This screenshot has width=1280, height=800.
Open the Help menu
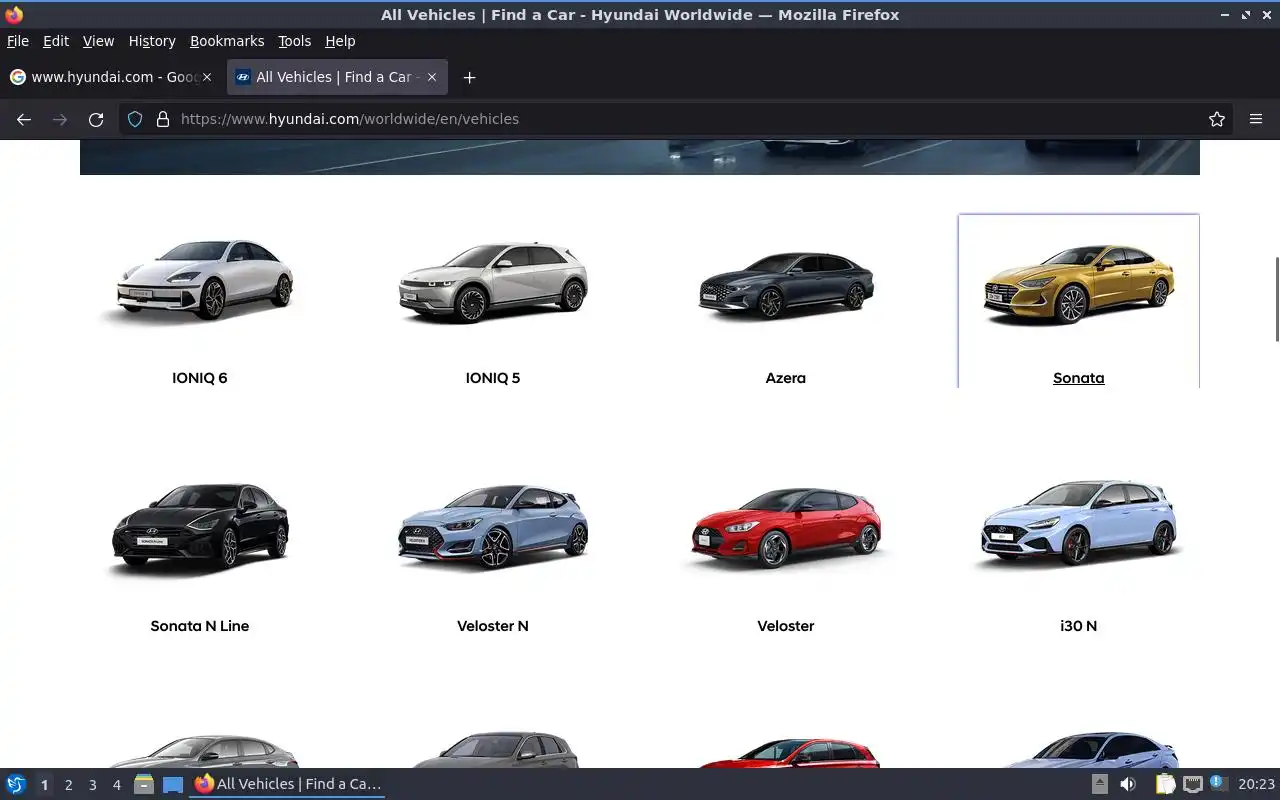(340, 41)
